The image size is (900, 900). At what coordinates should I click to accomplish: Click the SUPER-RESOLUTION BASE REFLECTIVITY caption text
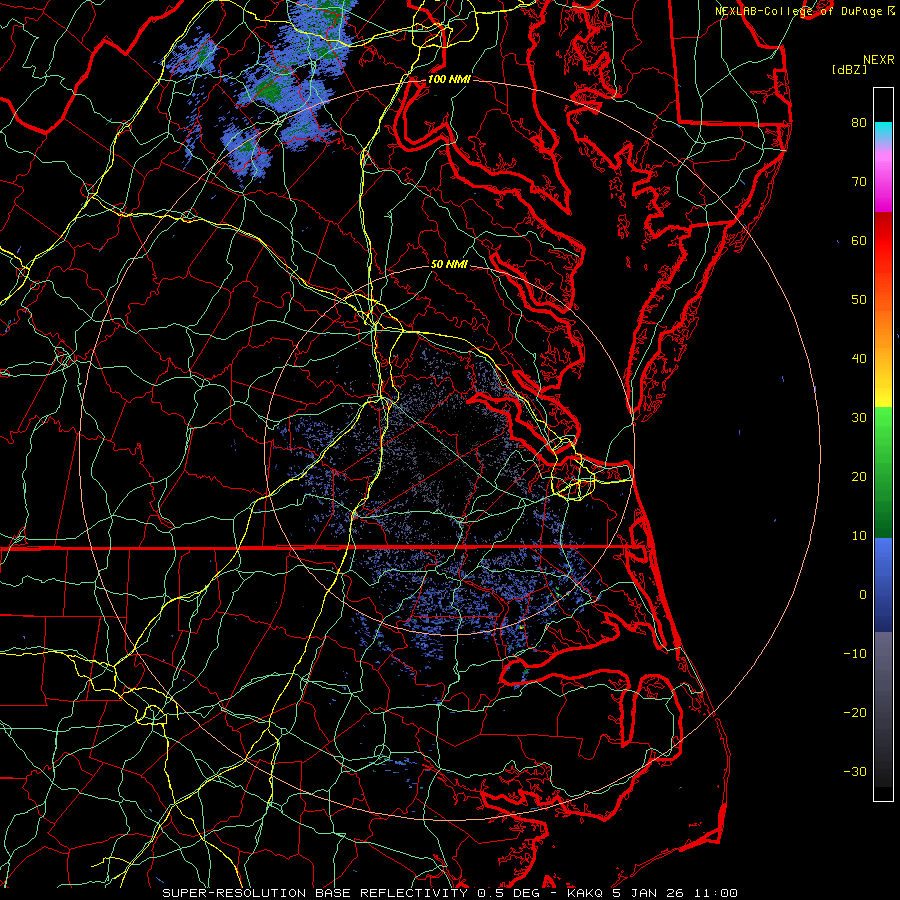(315, 893)
